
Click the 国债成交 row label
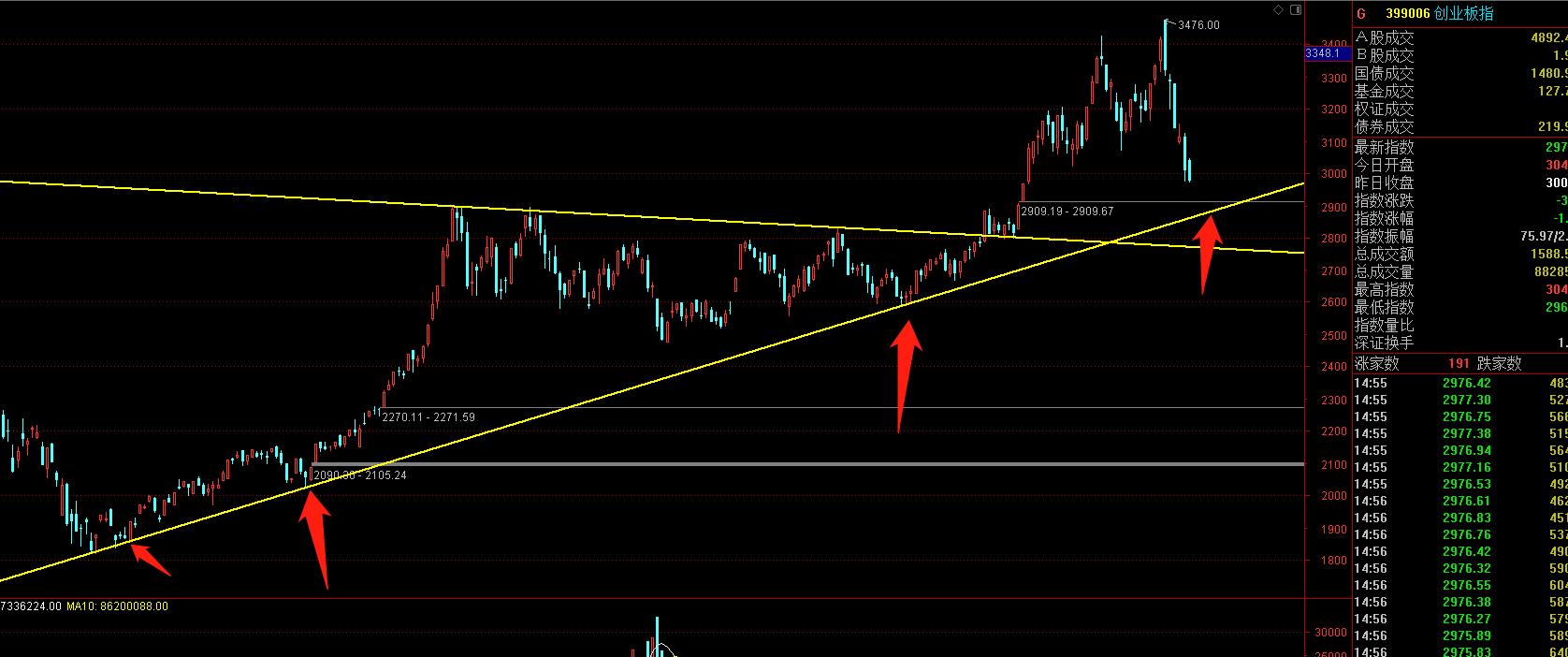tap(1385, 74)
